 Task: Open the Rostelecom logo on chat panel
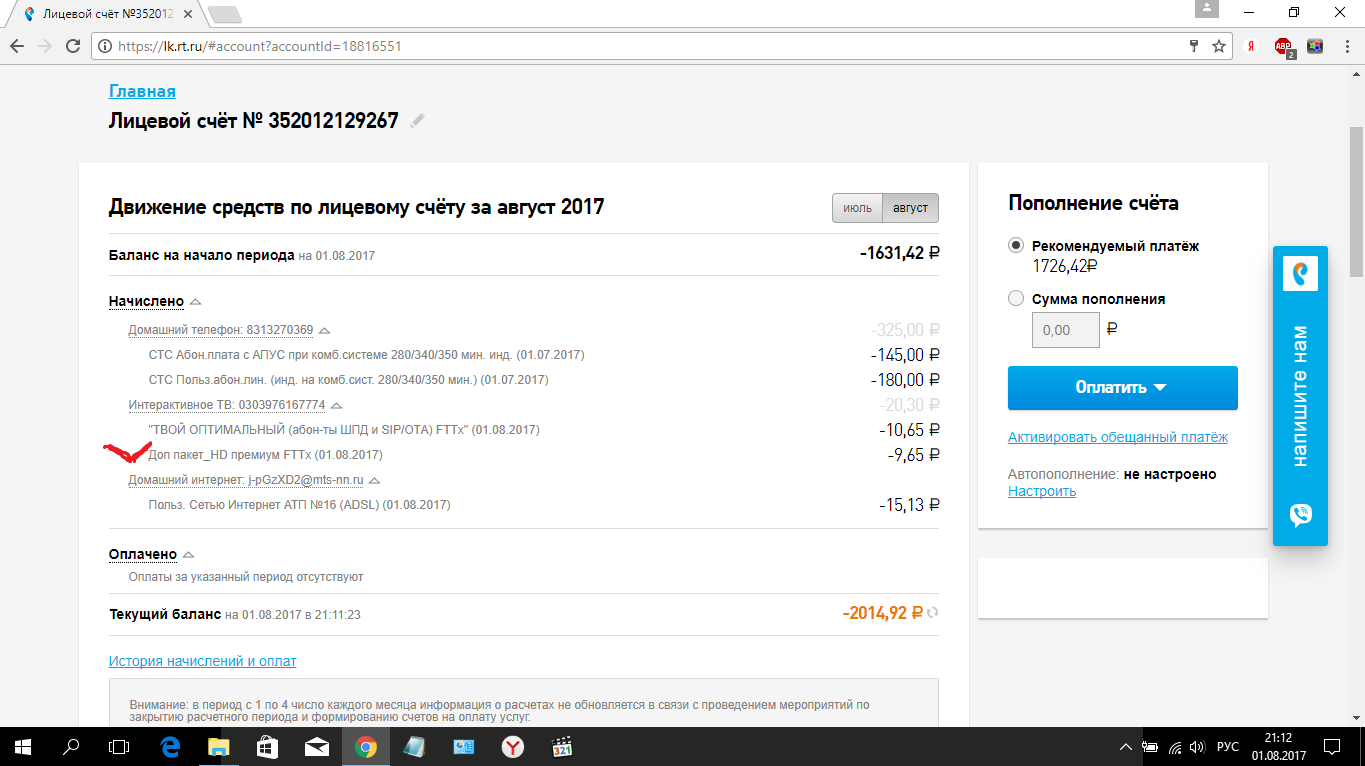click(1300, 273)
